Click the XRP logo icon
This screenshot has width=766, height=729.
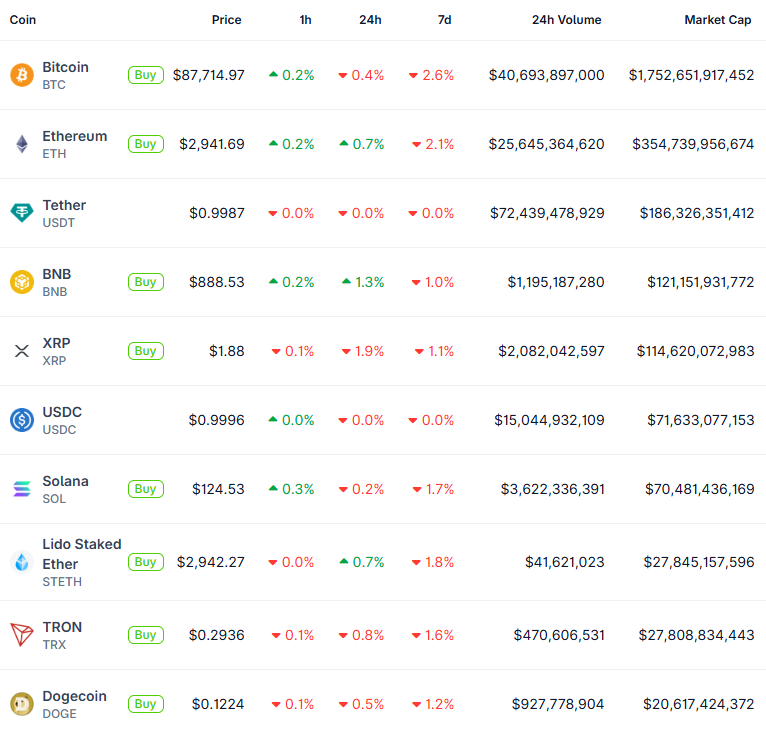tap(21, 351)
